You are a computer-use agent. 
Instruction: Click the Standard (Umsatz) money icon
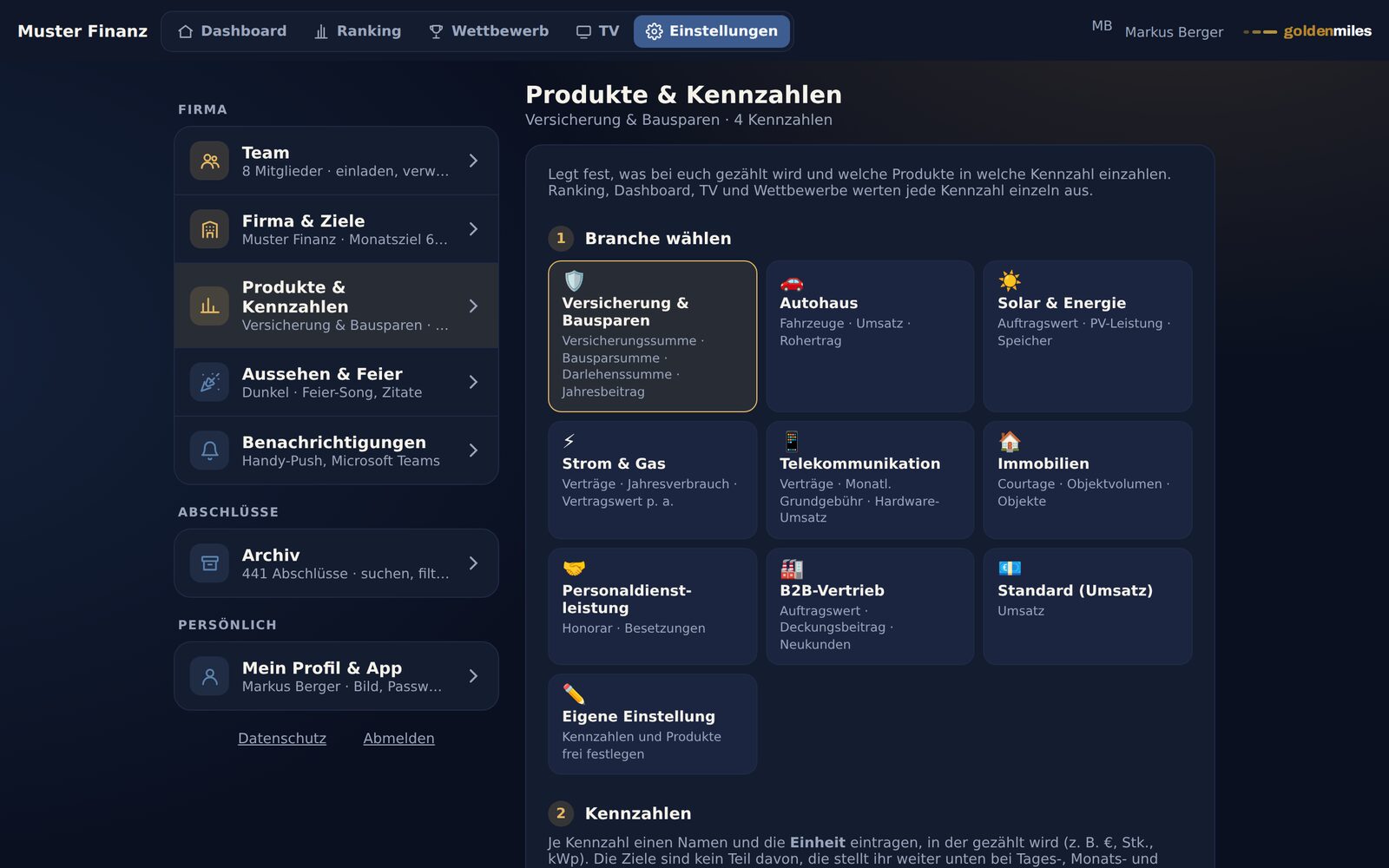[1009, 568]
